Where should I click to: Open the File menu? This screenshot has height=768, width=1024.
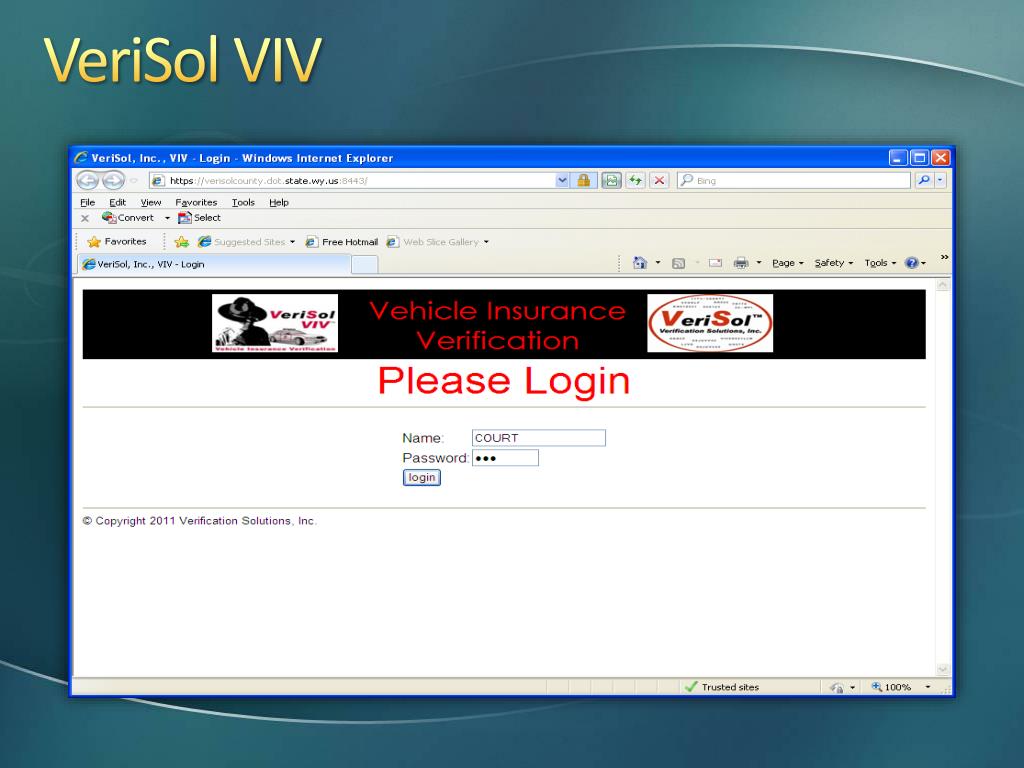[88, 202]
